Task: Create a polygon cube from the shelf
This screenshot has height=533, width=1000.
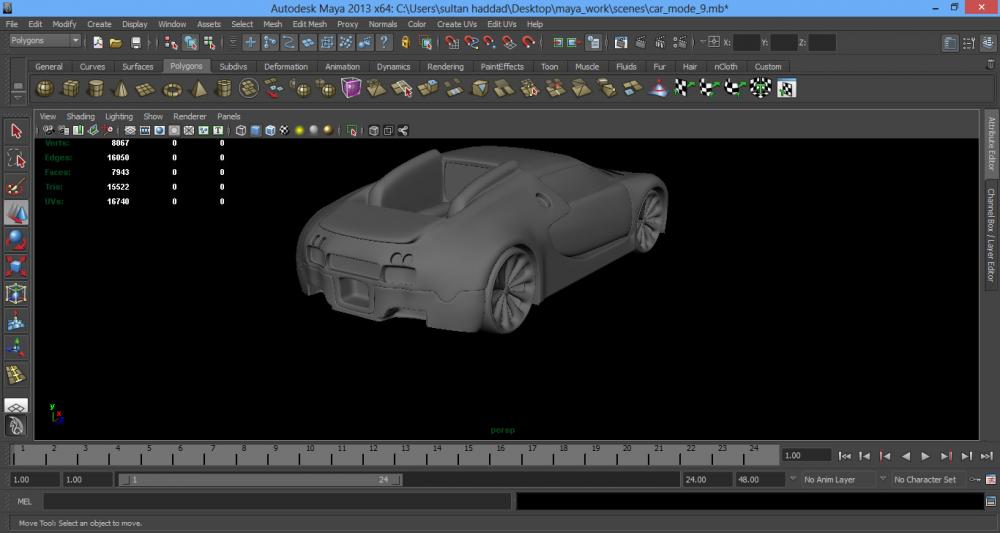Action: [70, 89]
